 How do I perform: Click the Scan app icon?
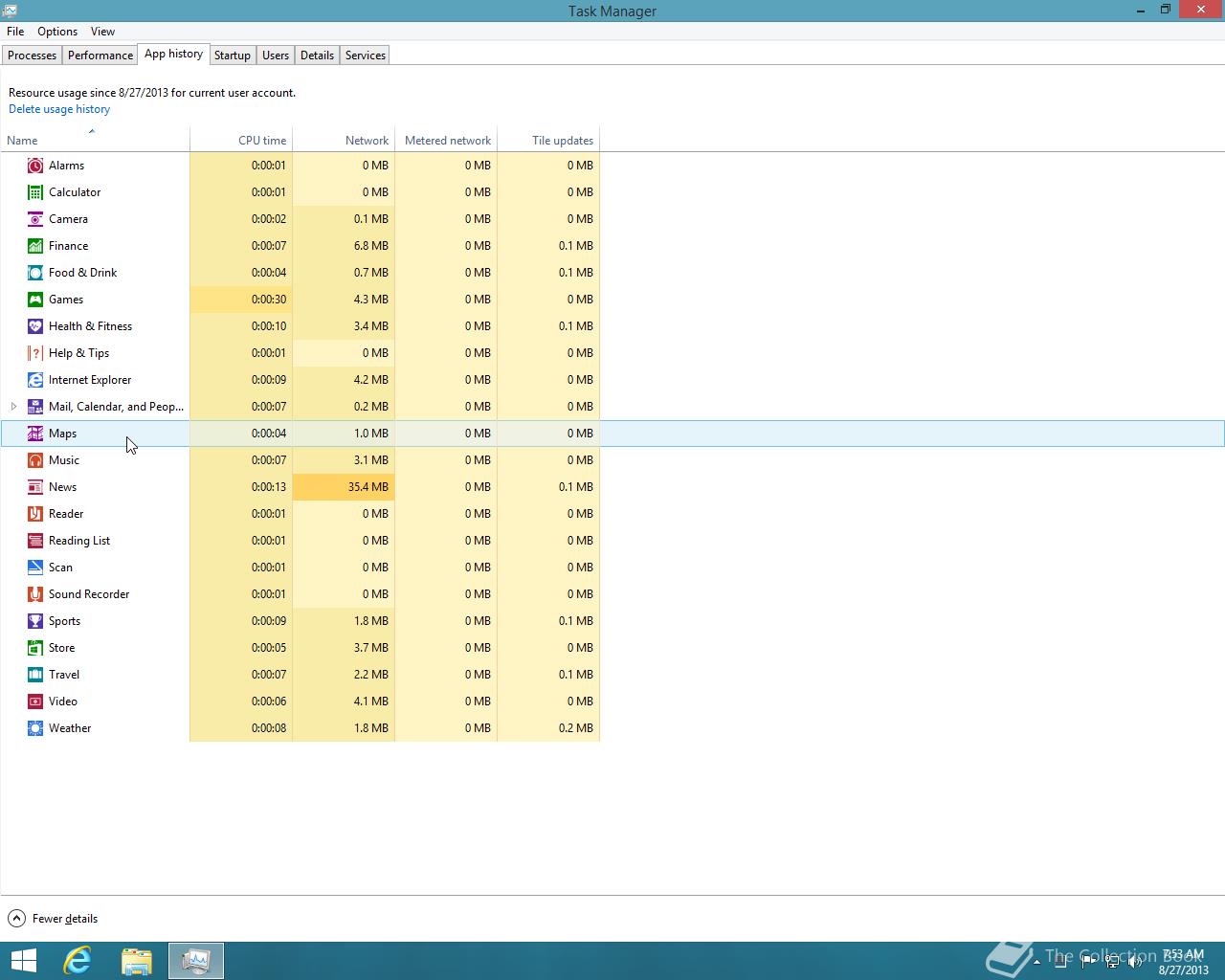click(35, 568)
